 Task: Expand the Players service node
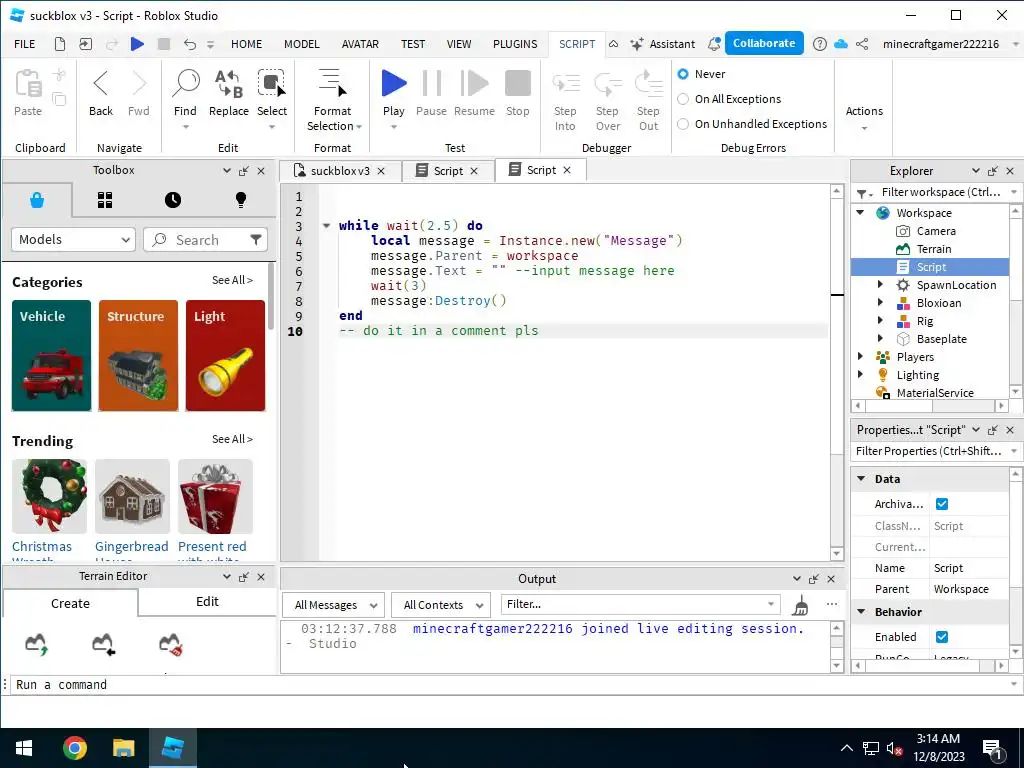pos(861,357)
